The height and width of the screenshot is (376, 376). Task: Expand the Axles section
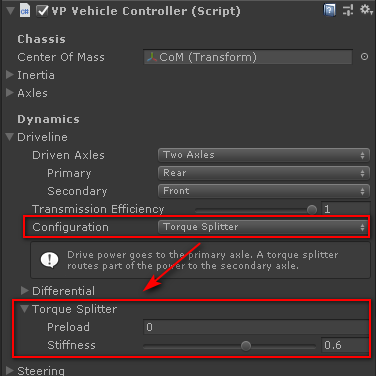click(x=10, y=93)
